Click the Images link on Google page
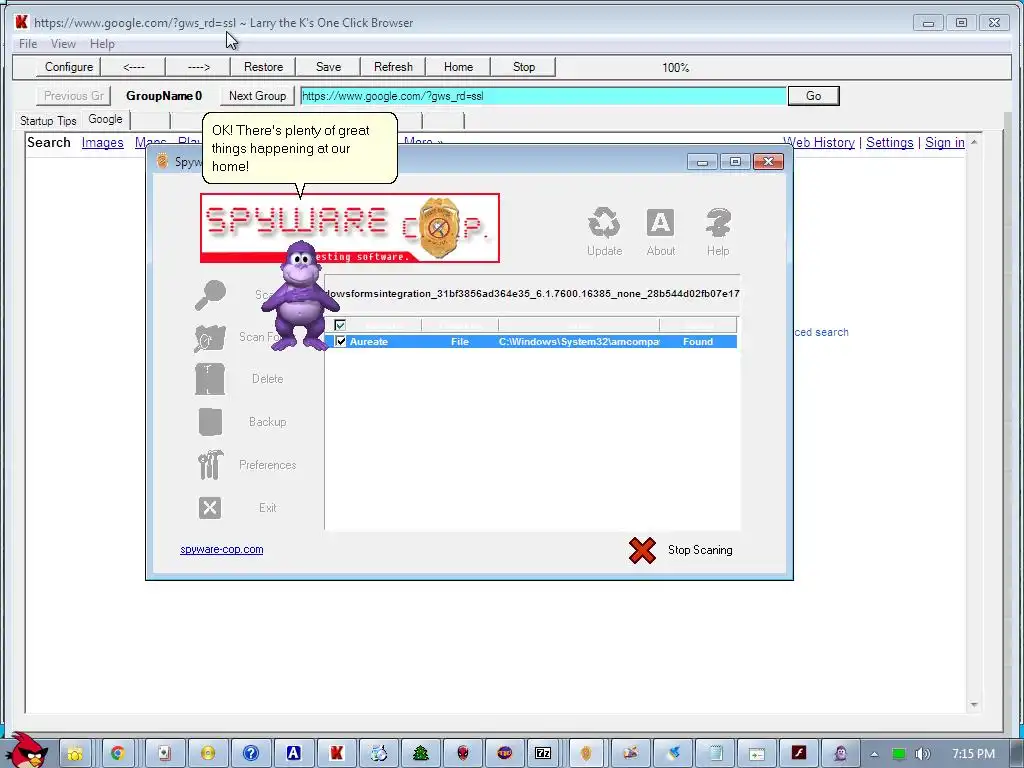Screen dimensions: 1024x768 (103, 142)
